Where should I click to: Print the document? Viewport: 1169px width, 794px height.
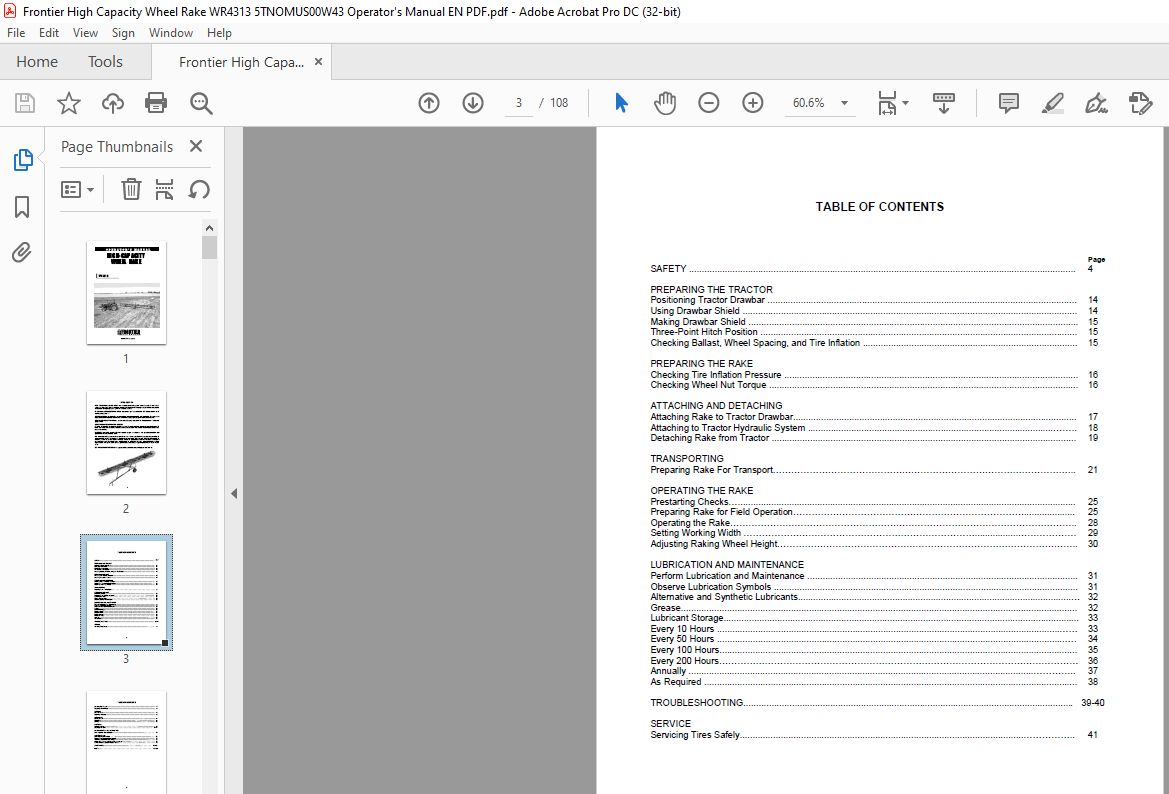tap(156, 103)
